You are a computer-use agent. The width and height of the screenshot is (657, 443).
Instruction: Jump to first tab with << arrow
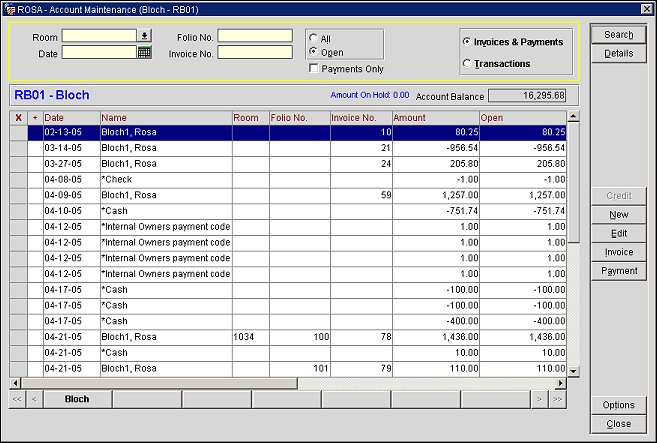17,399
